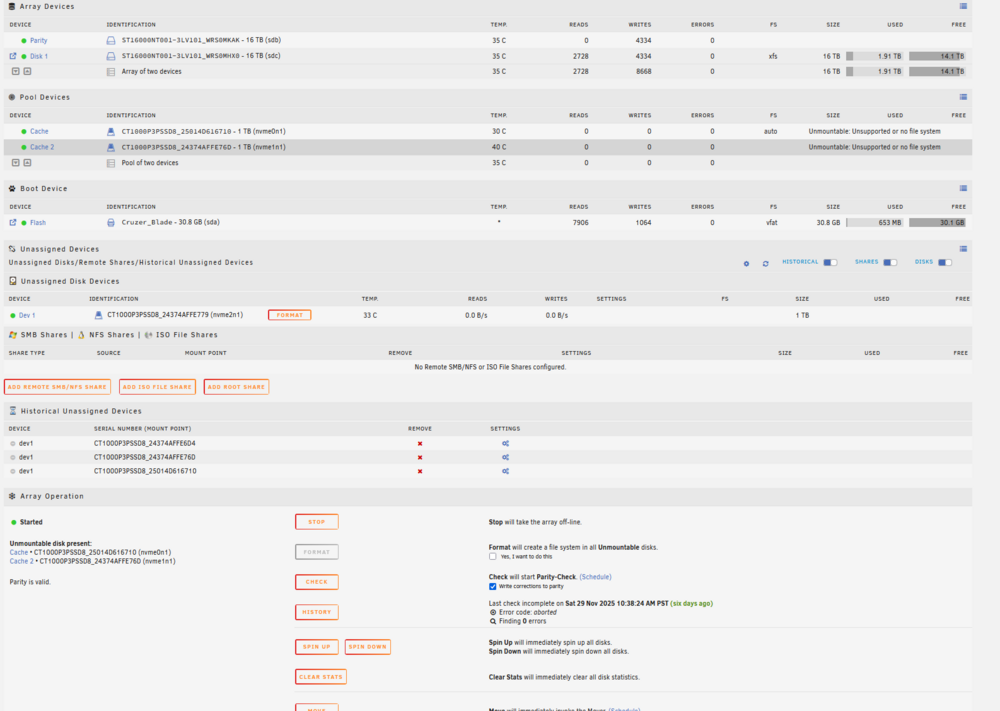This screenshot has height=711, width=1000.
Task: Click 'Unmountable: Unsupported or no file system' for Cache
Action: (x=874, y=131)
